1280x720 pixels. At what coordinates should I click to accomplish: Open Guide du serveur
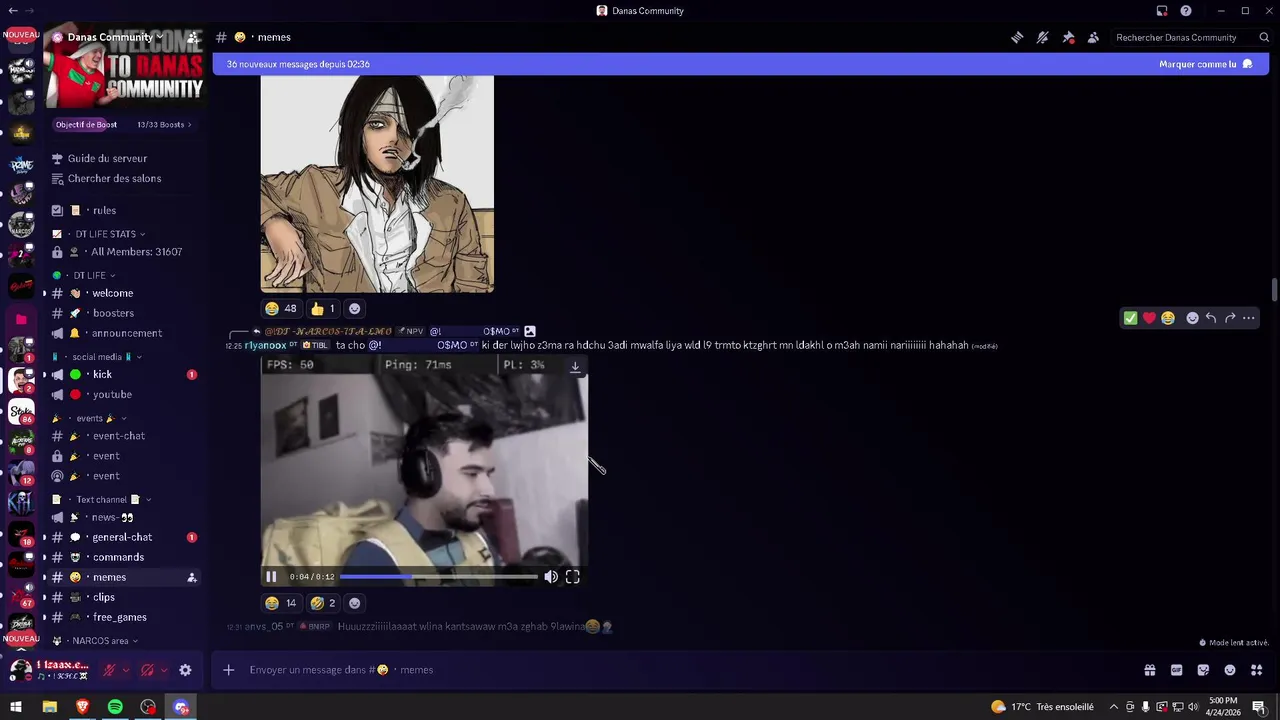pyautogui.click(x=107, y=158)
